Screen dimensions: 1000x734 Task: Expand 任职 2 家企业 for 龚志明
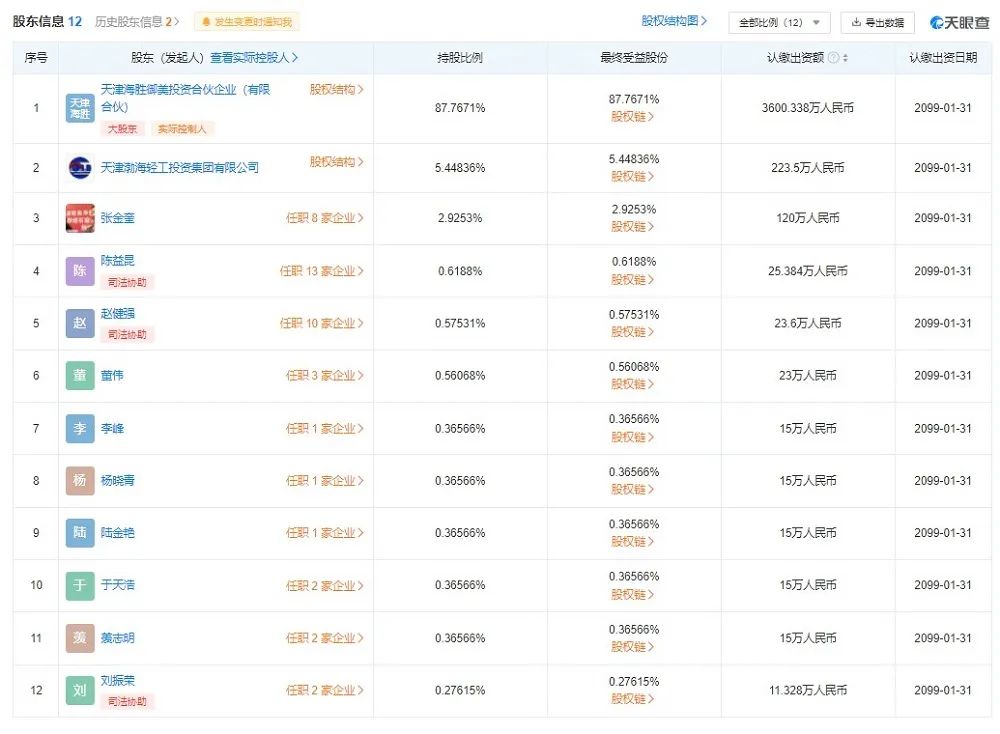click(x=325, y=638)
